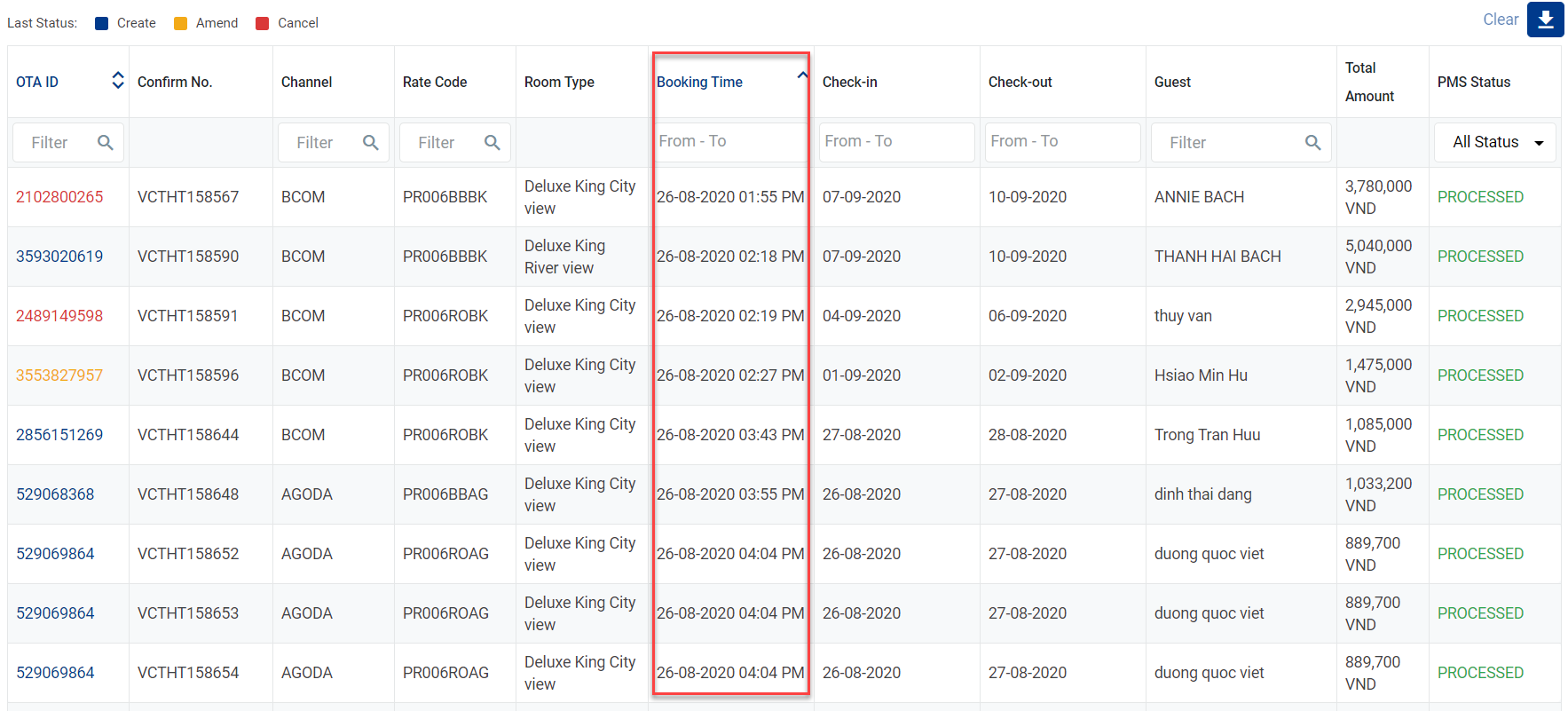The image size is (1568, 711).
Task: Open the Check-in date range filter
Action: (895, 142)
